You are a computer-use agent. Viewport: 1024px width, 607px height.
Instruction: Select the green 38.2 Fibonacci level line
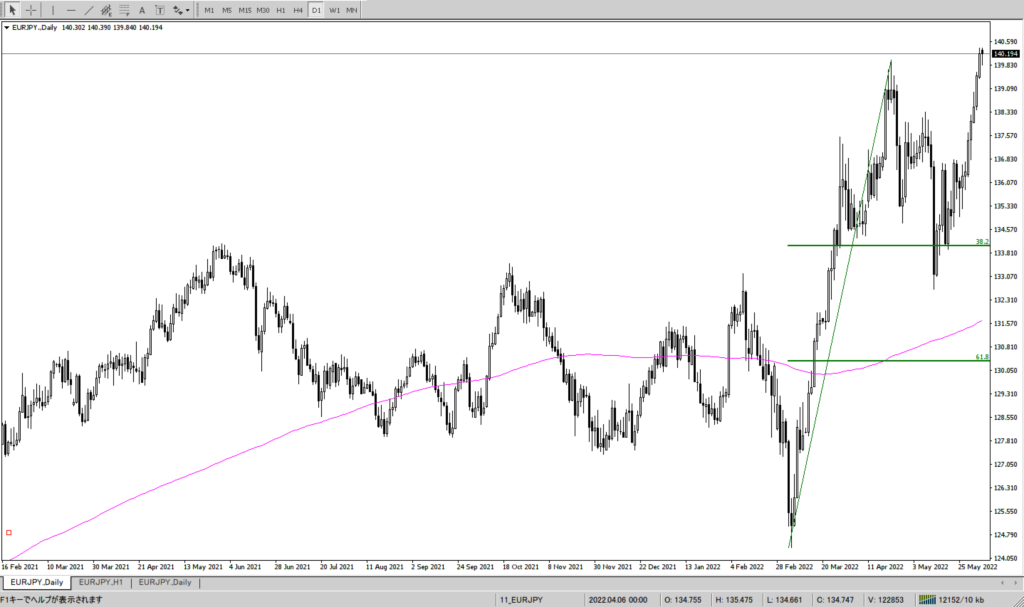coord(880,245)
